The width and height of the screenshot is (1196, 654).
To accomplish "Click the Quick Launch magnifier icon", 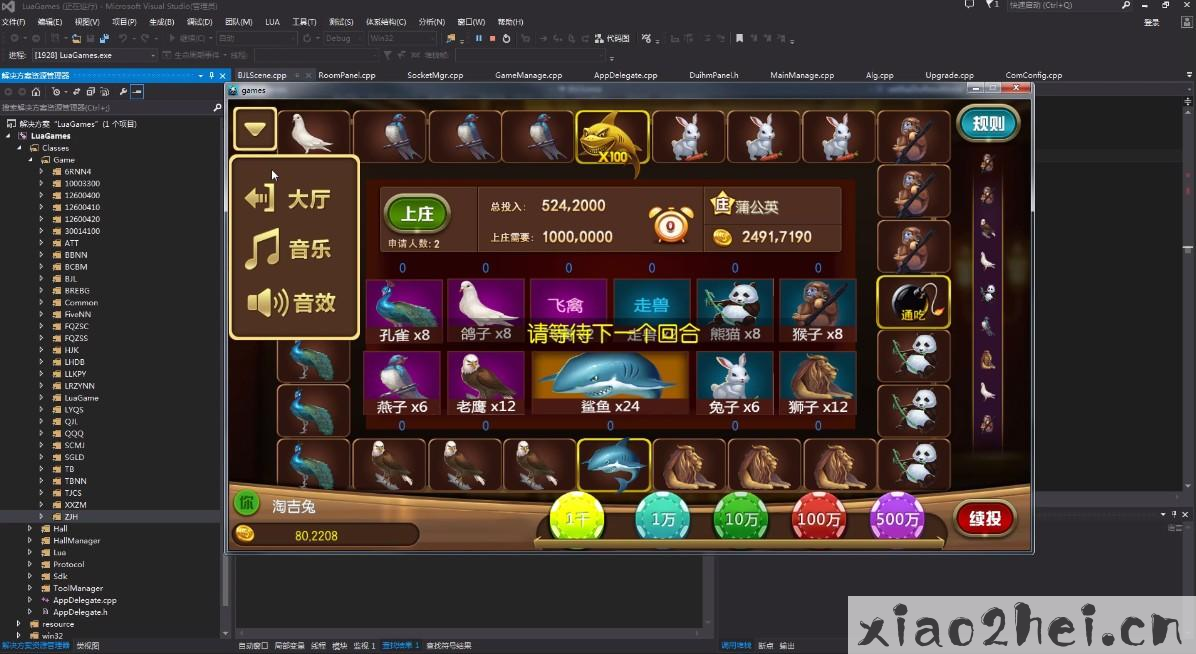I will pos(1126,5).
